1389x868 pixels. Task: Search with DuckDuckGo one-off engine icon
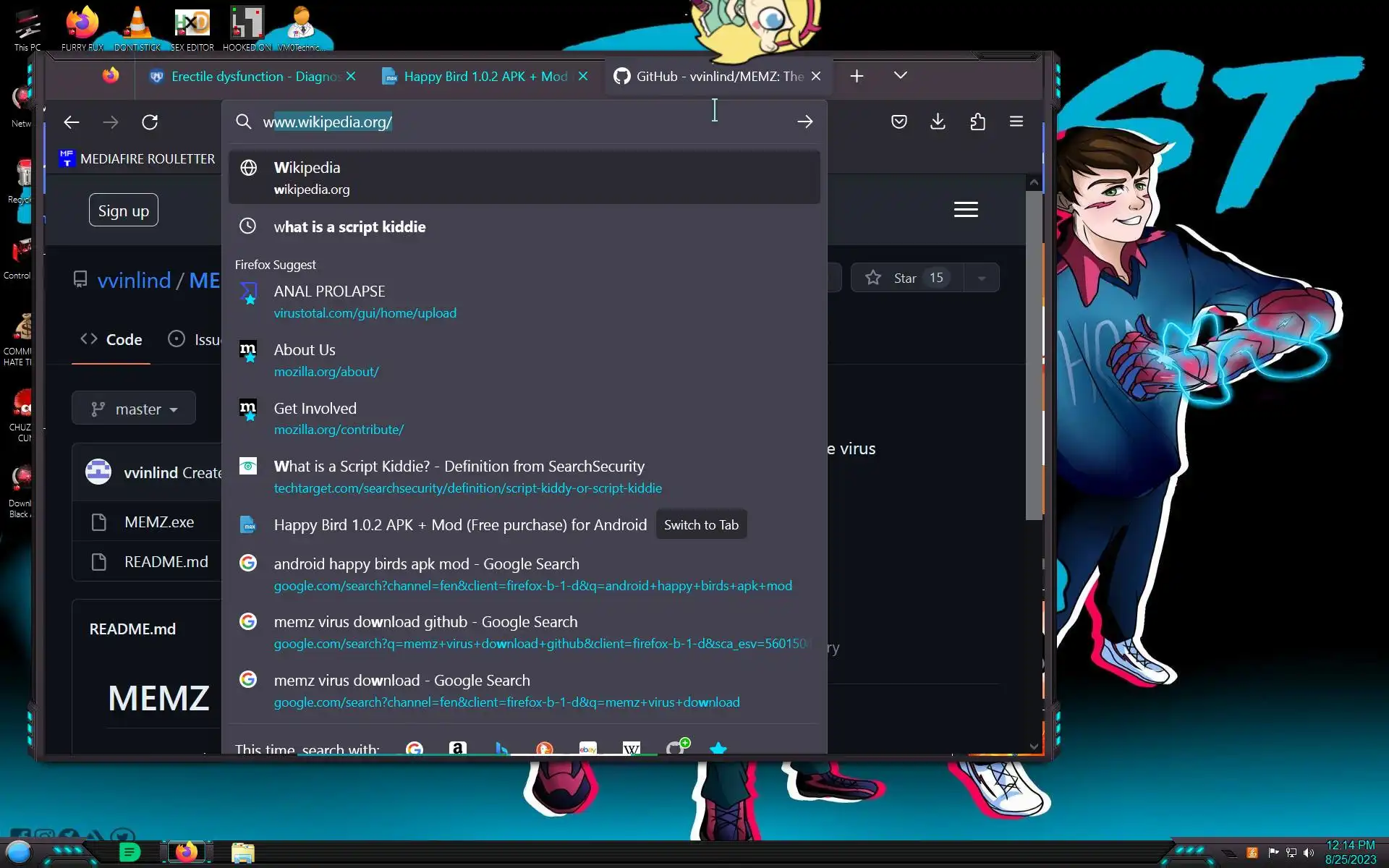tap(544, 748)
